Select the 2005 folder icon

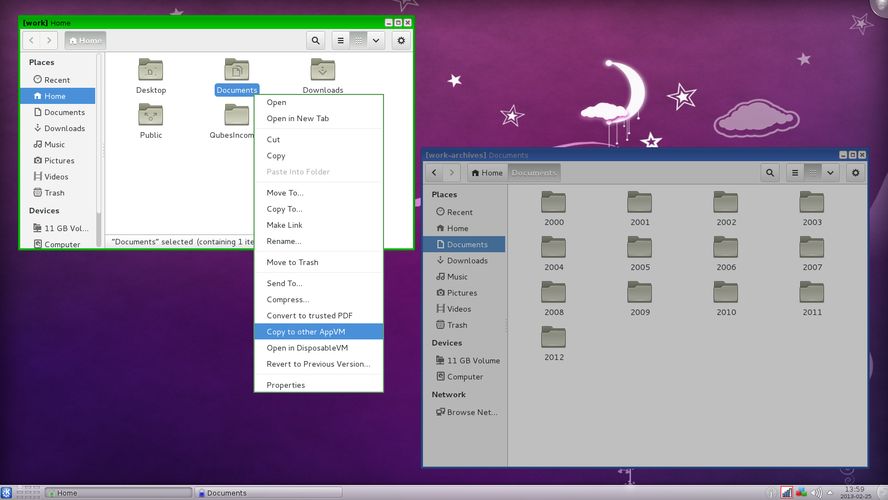click(x=639, y=247)
